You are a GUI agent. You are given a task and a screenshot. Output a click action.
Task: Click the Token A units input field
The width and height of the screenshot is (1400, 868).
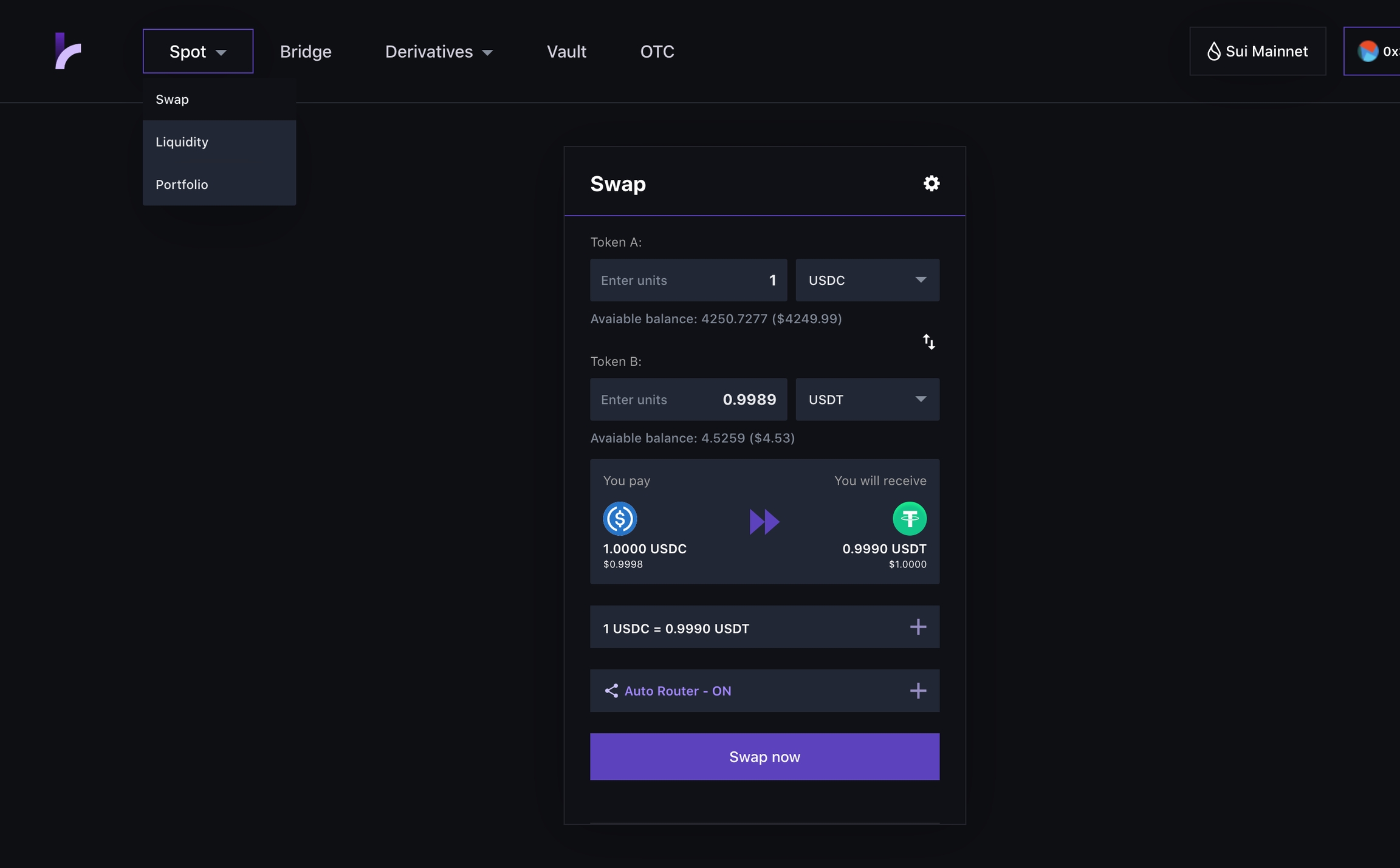[688, 281]
